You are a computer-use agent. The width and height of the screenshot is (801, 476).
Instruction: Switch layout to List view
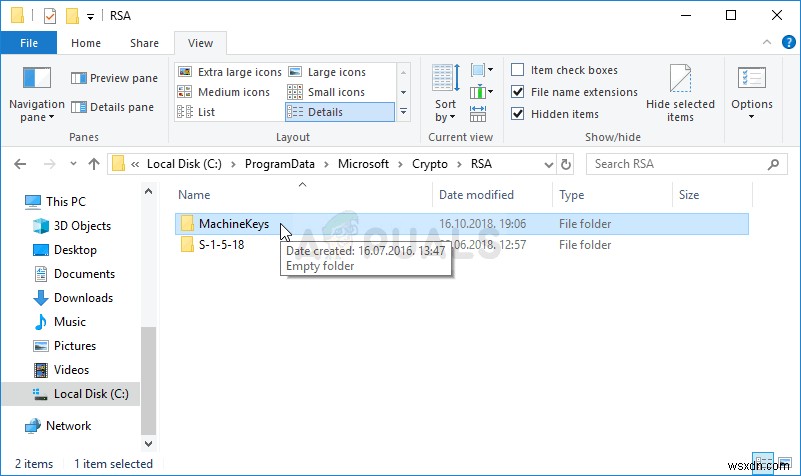click(196, 112)
